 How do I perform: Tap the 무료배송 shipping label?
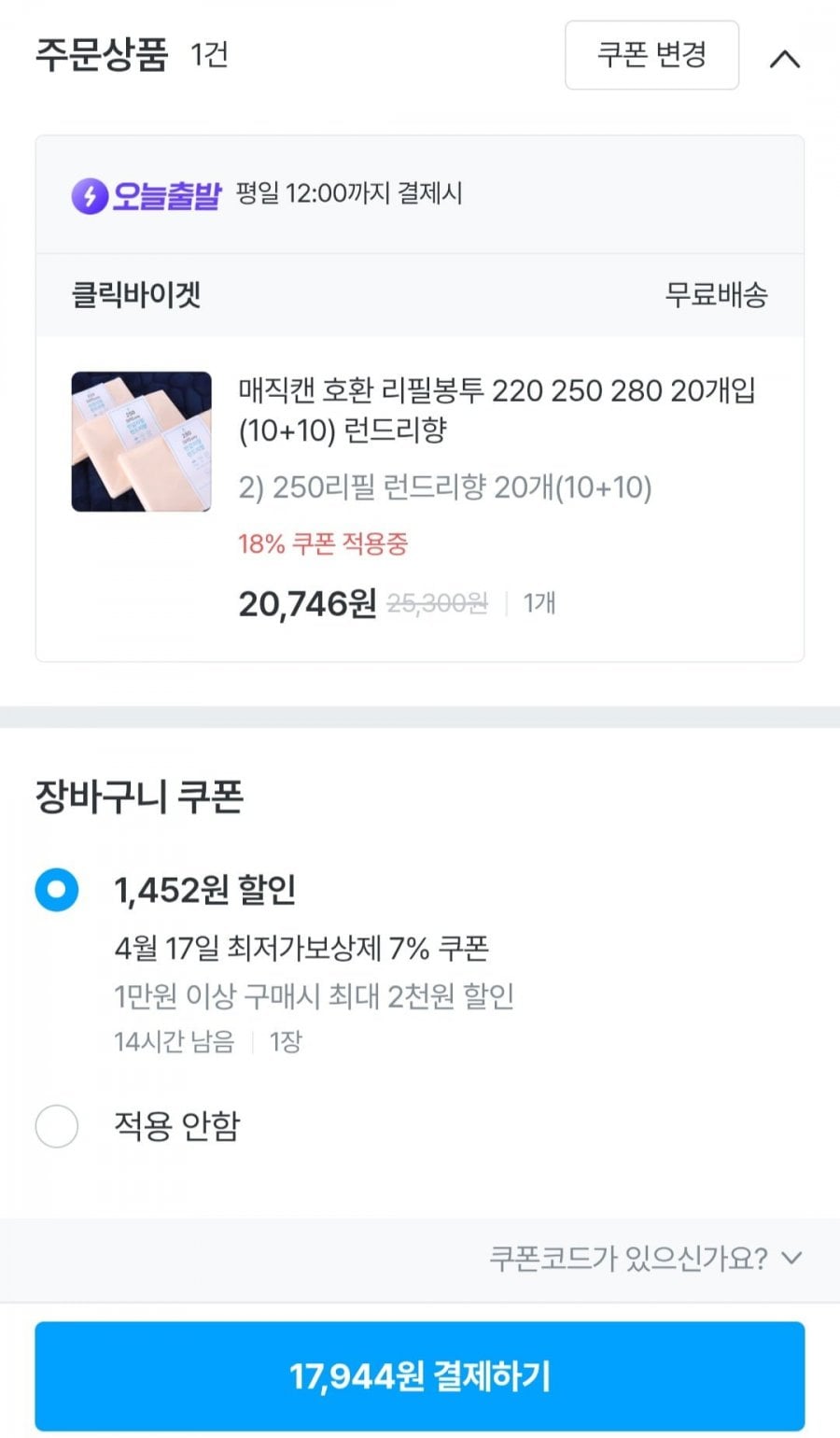click(716, 295)
